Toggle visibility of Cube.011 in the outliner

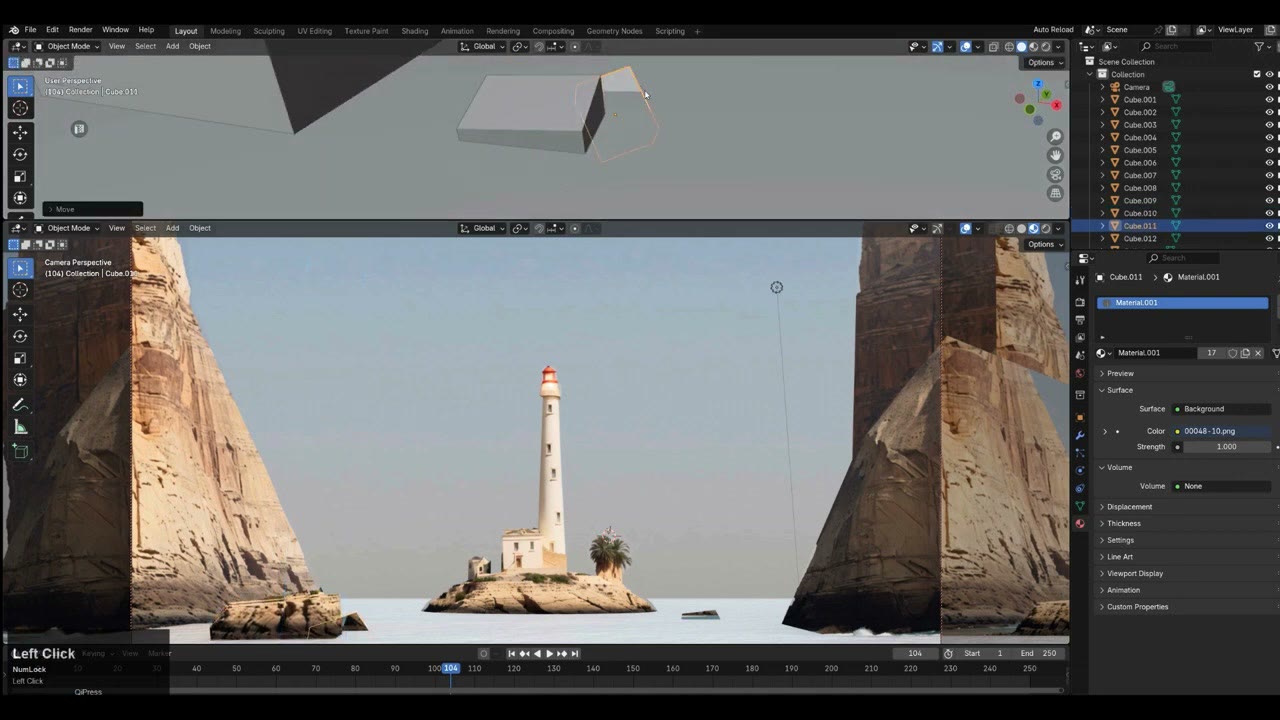coord(1269,226)
